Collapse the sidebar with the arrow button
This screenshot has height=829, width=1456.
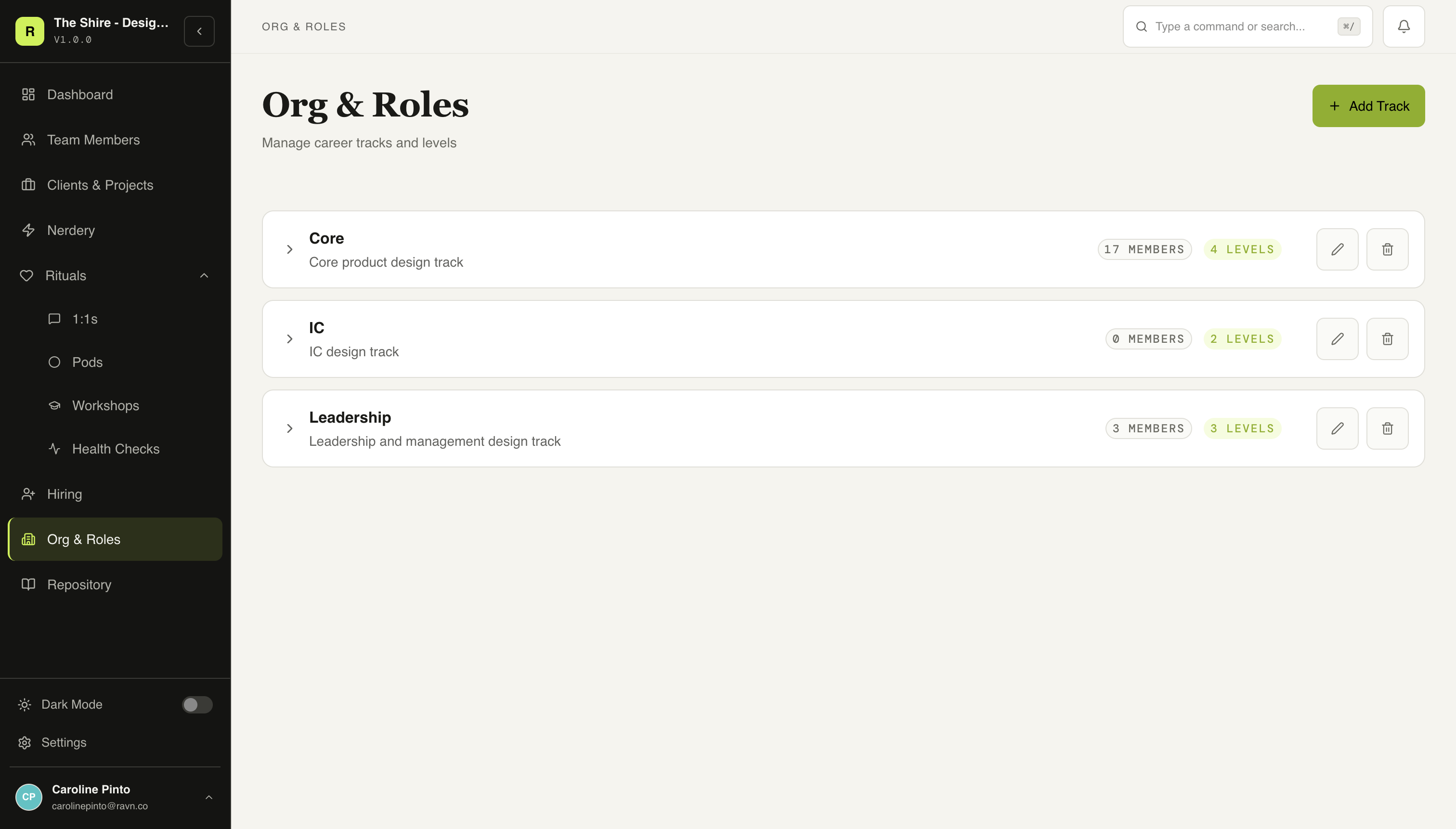(199, 31)
